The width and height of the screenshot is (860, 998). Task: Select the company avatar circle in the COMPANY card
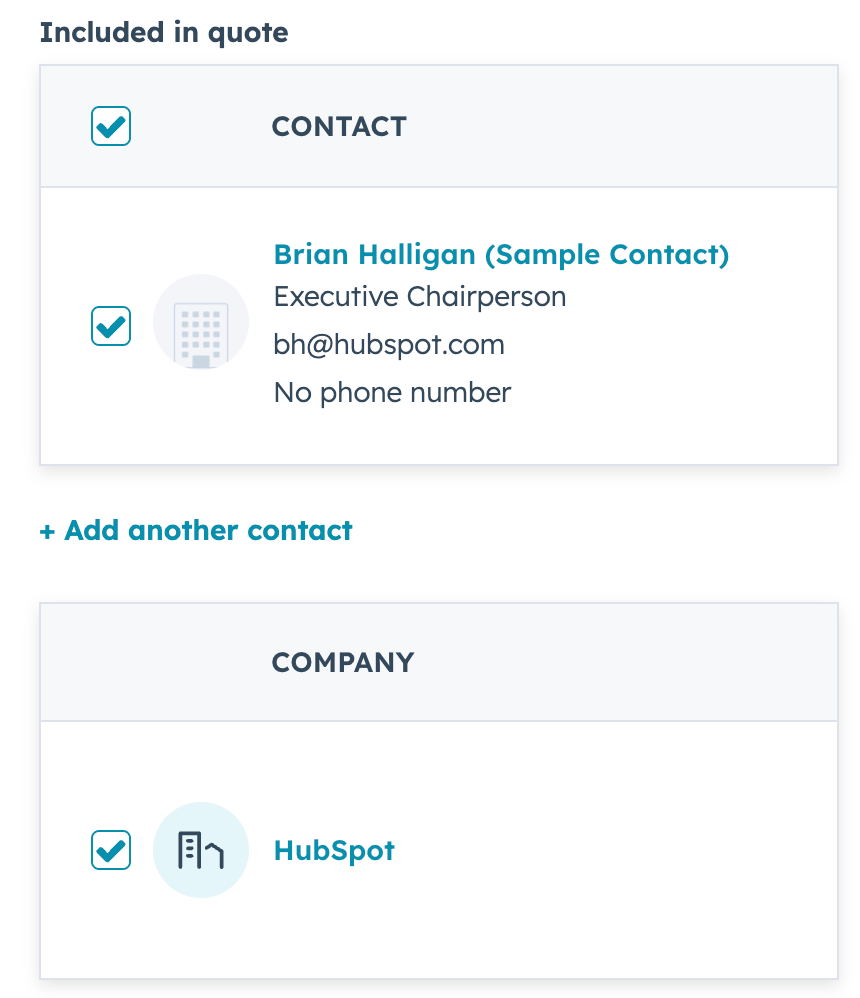click(x=200, y=850)
